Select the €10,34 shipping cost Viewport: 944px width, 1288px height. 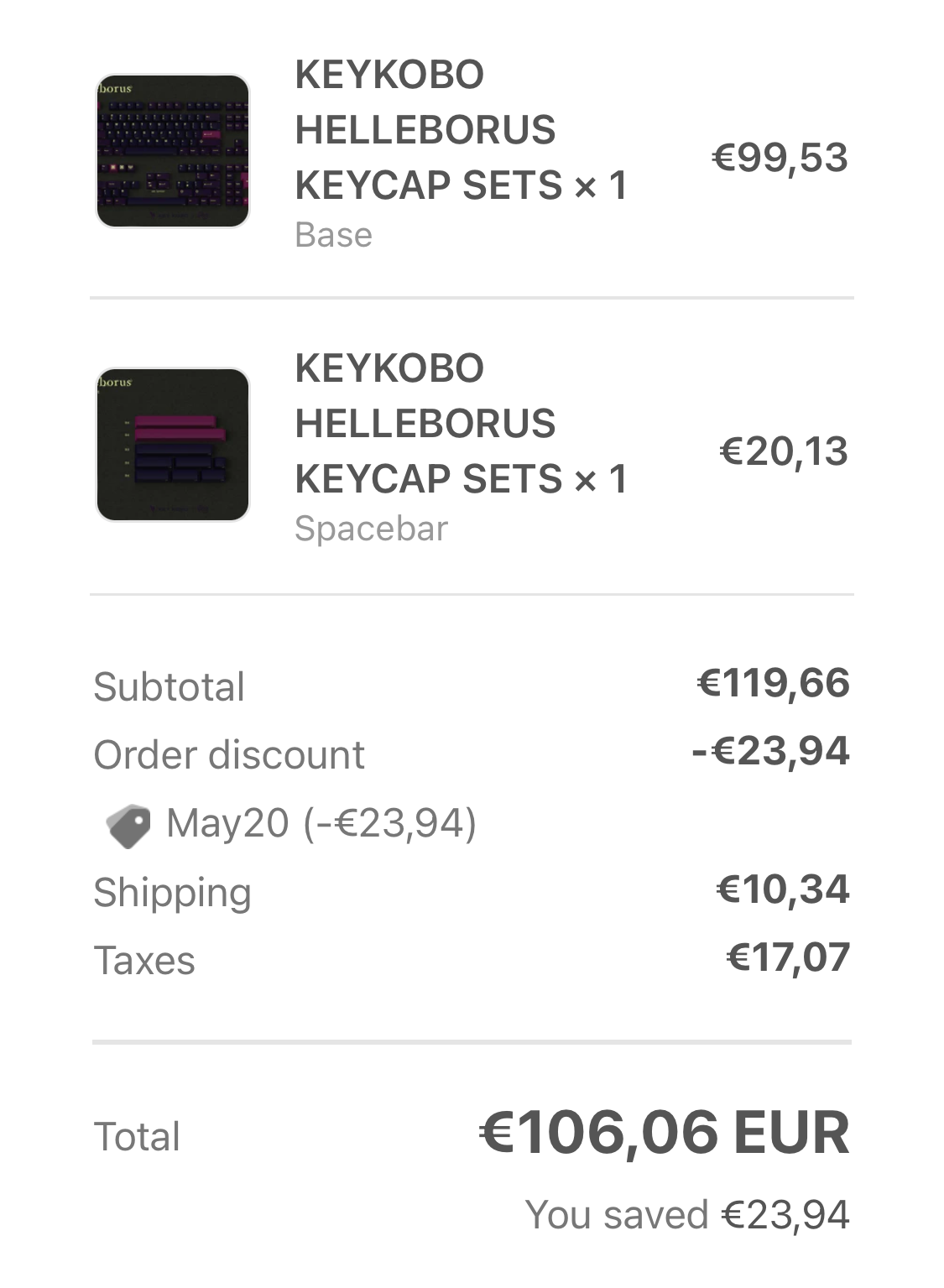pyautogui.click(x=782, y=889)
